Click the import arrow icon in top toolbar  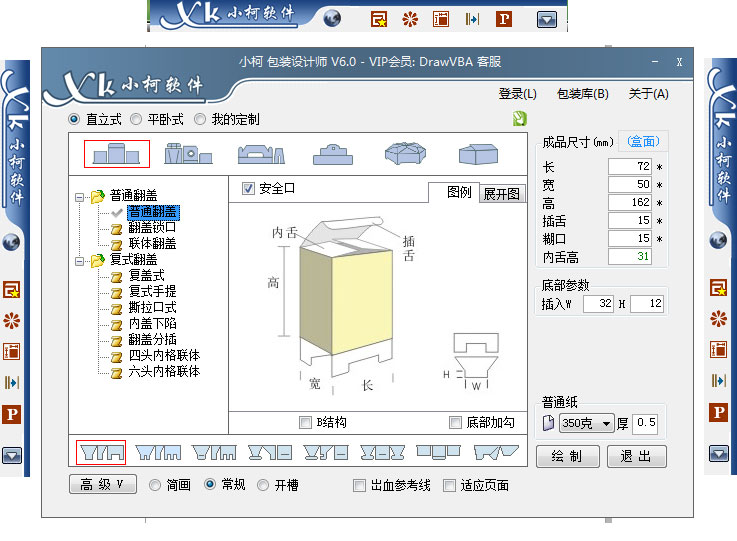pyautogui.click(x=472, y=19)
